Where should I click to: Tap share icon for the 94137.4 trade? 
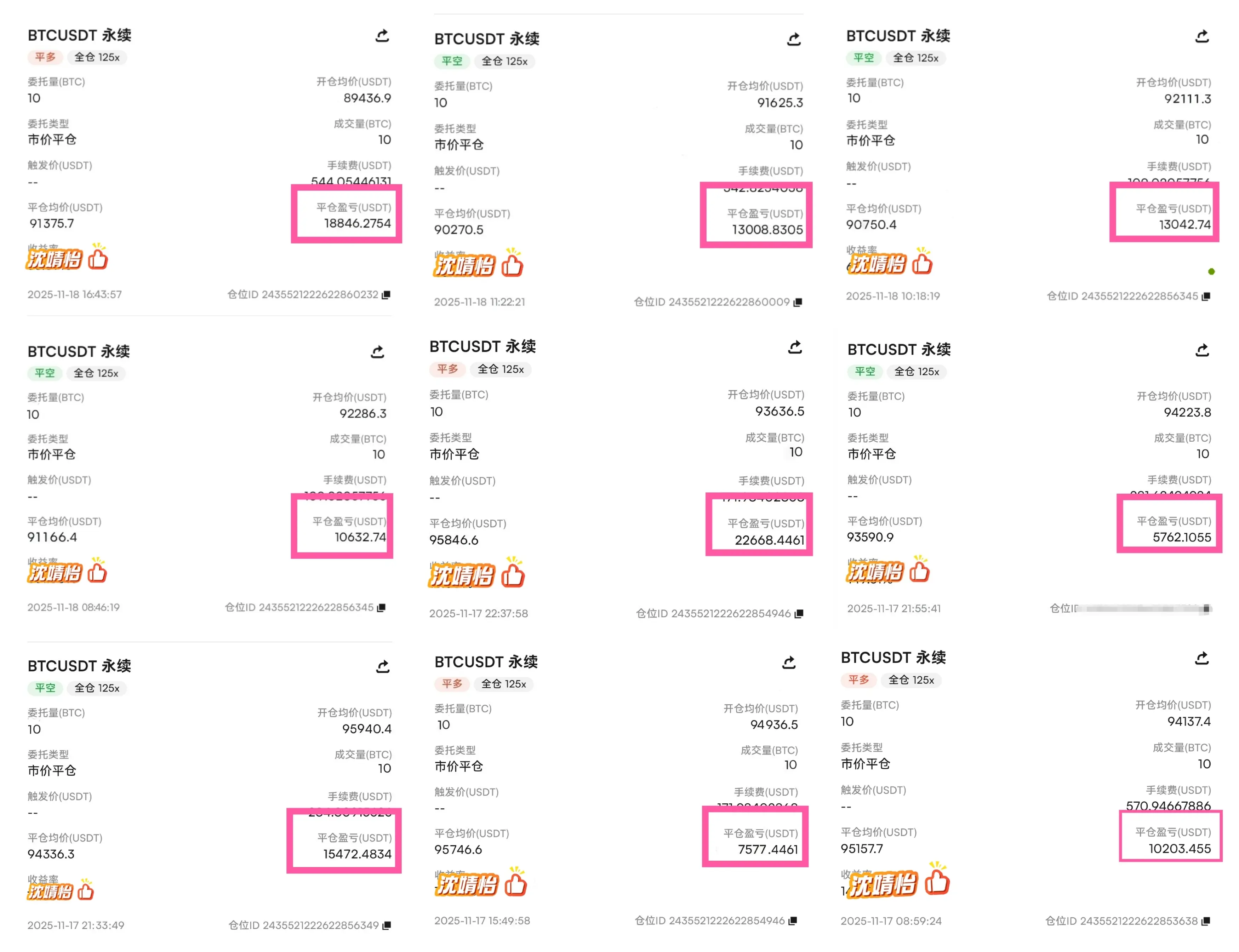pos(1201,658)
